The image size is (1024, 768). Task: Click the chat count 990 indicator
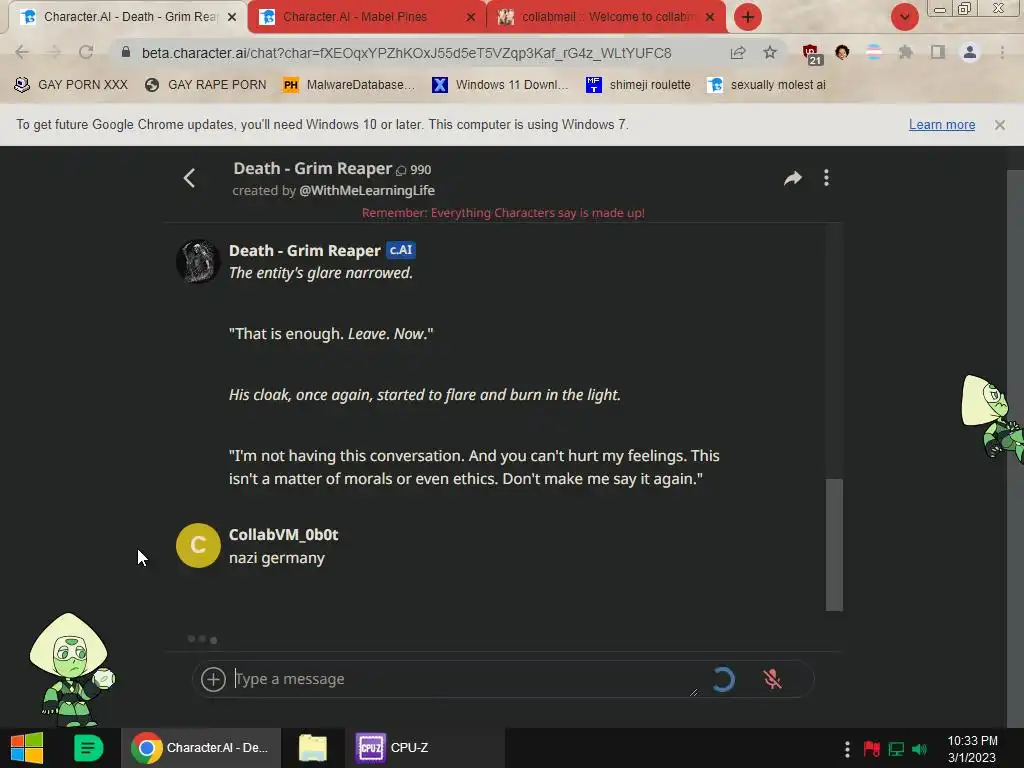click(x=414, y=170)
